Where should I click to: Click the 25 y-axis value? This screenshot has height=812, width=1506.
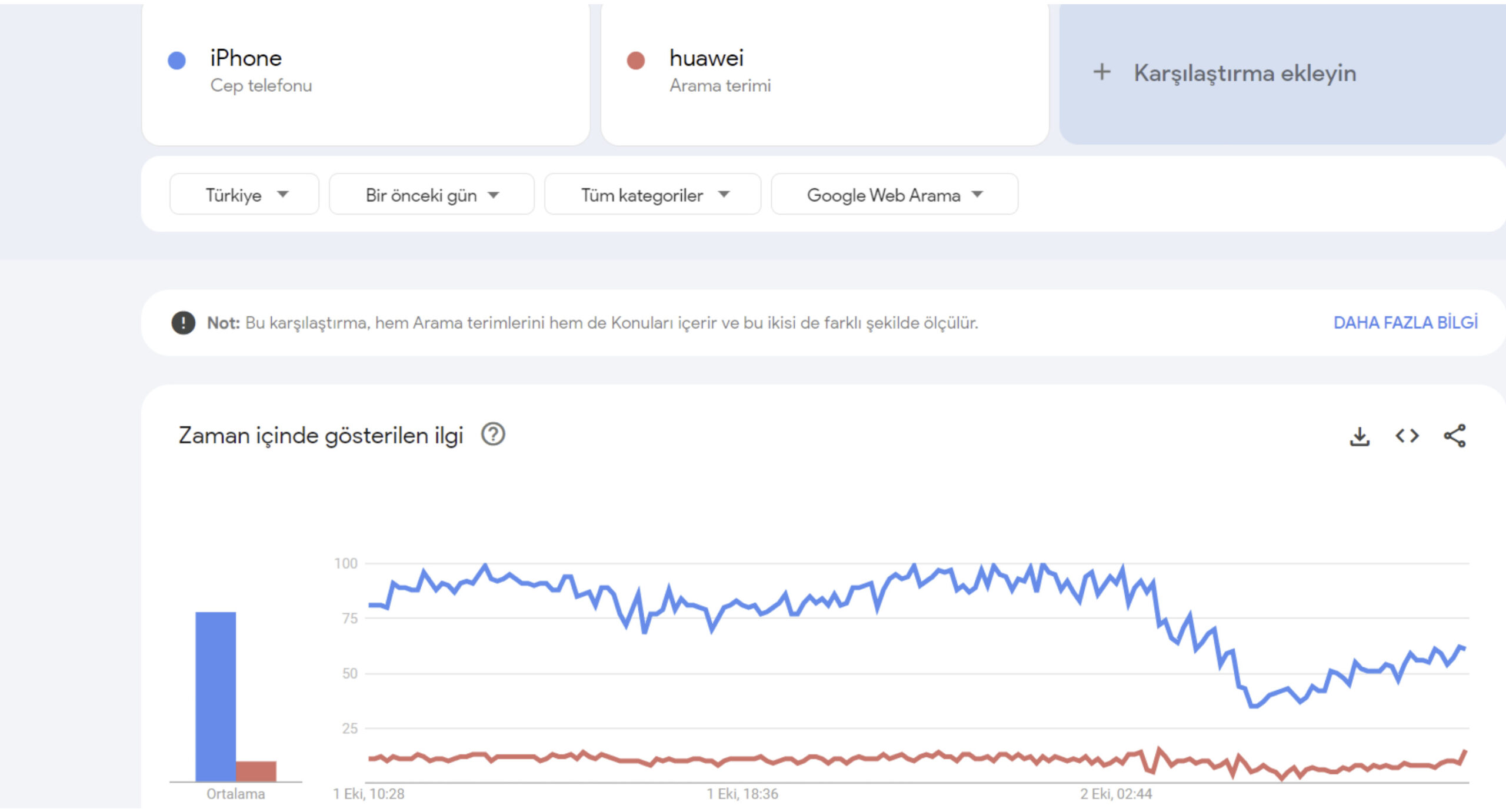click(349, 729)
